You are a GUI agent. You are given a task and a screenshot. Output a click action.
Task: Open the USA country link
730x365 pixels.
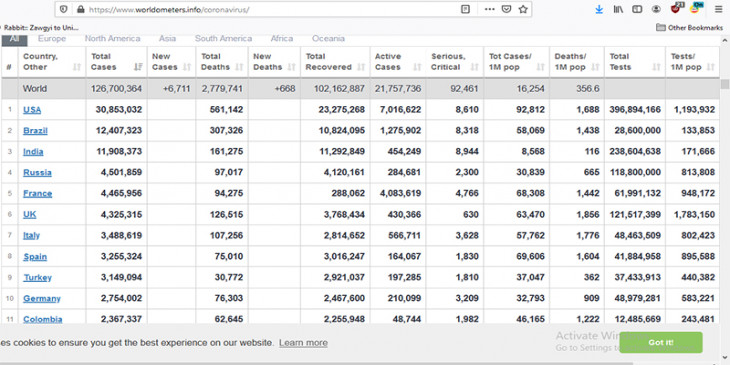point(32,110)
